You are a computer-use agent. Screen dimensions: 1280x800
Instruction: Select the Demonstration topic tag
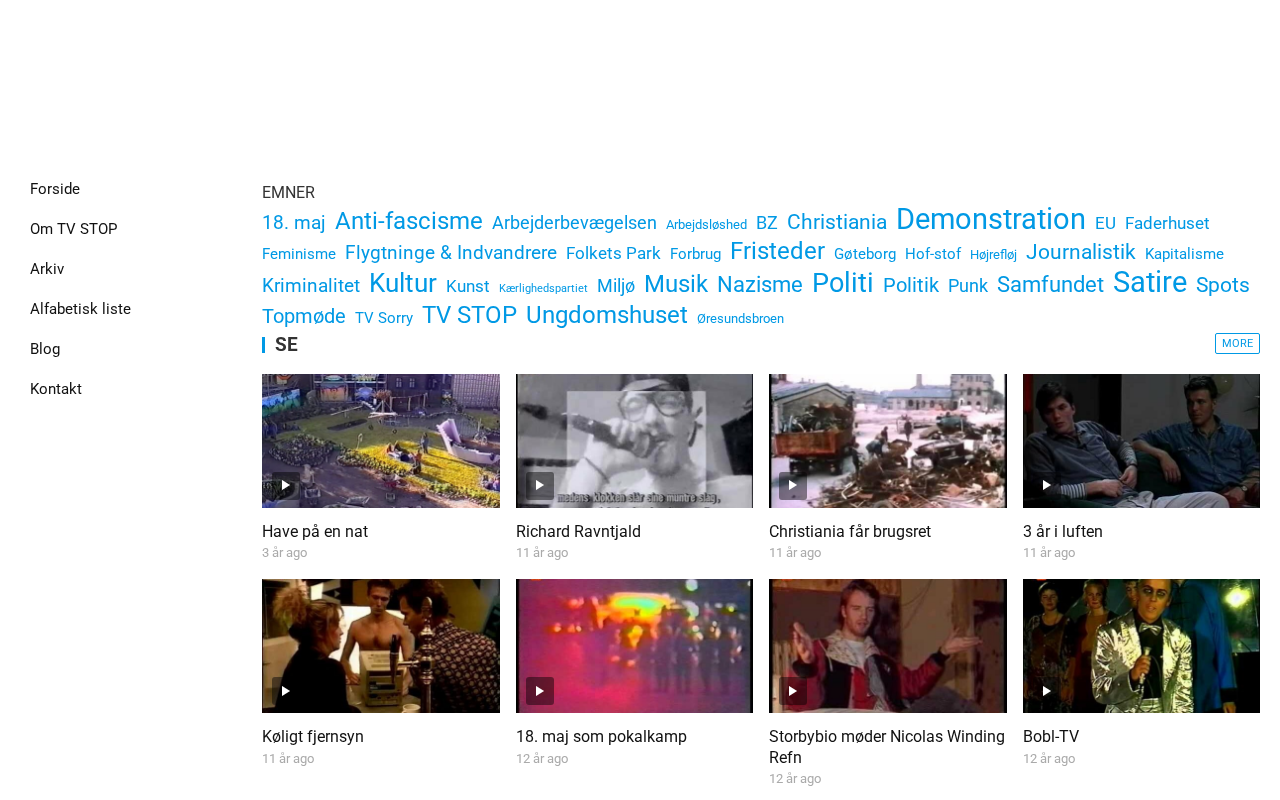coord(991,219)
